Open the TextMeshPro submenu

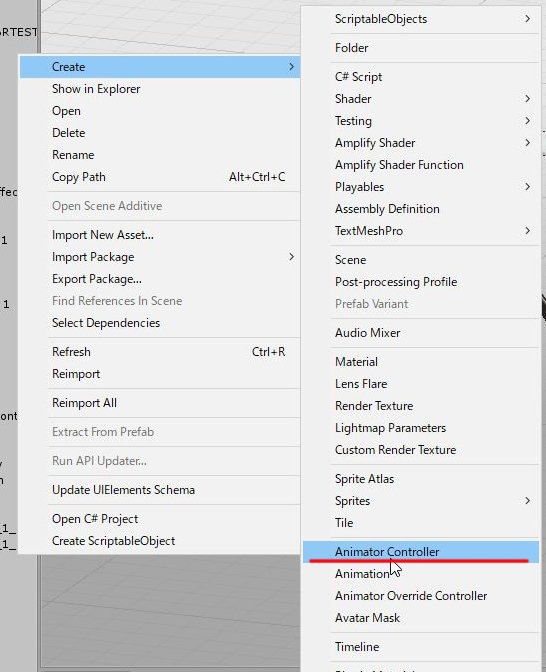421,231
